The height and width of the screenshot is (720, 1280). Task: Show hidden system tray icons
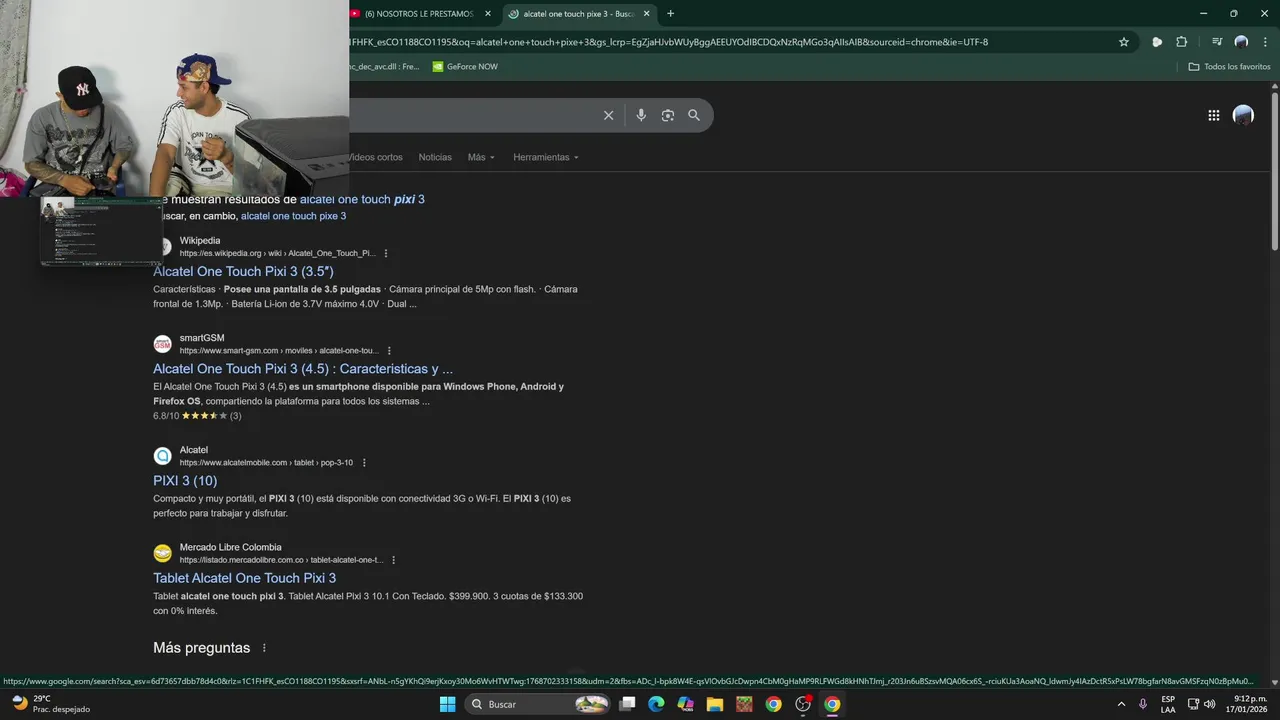1121,704
